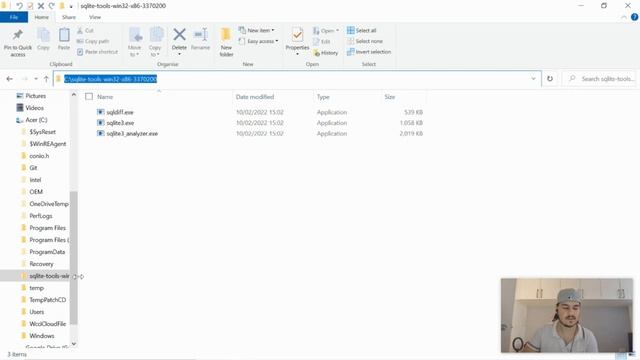Sort by the Size column
This screenshot has height=360, width=640.
click(x=390, y=97)
